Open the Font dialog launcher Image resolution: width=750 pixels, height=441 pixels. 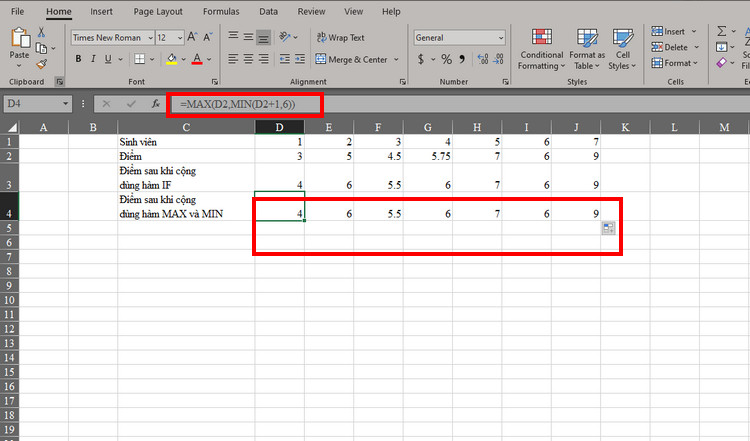coord(215,82)
